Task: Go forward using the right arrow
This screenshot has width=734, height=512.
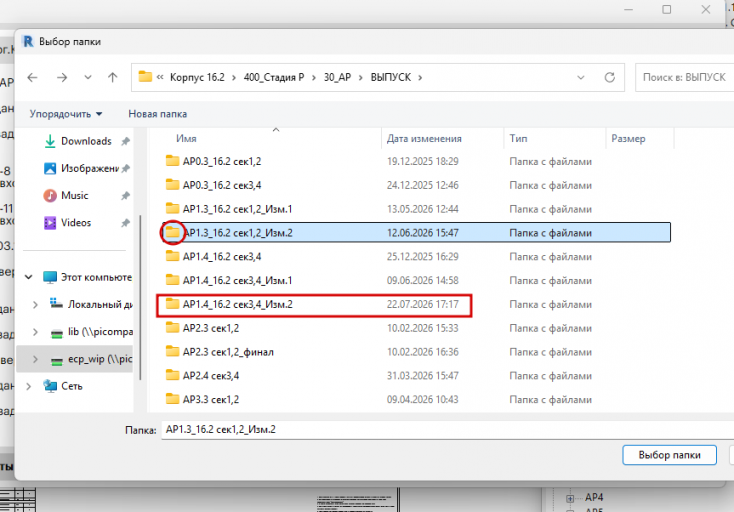Action: 62,77
